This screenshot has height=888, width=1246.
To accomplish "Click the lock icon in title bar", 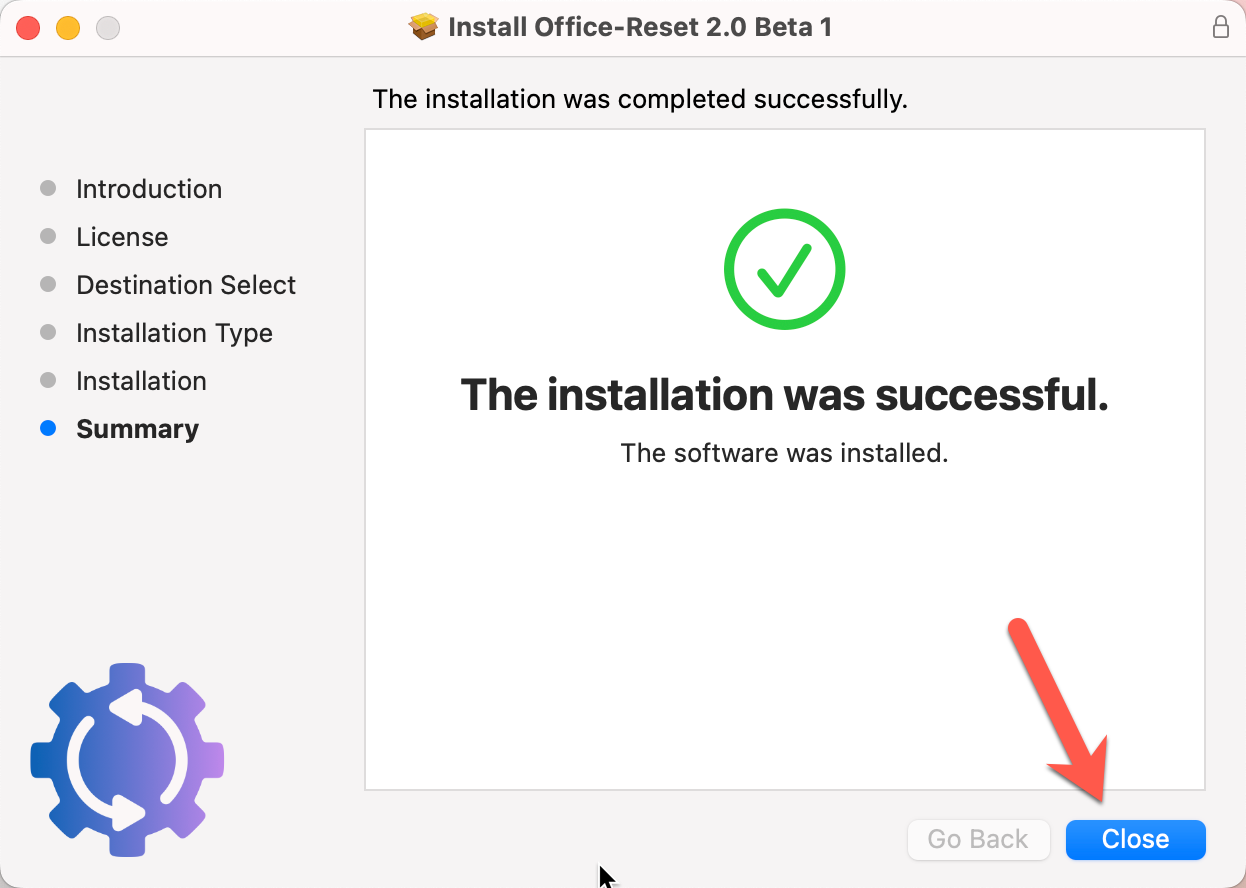I will pos(1220,27).
